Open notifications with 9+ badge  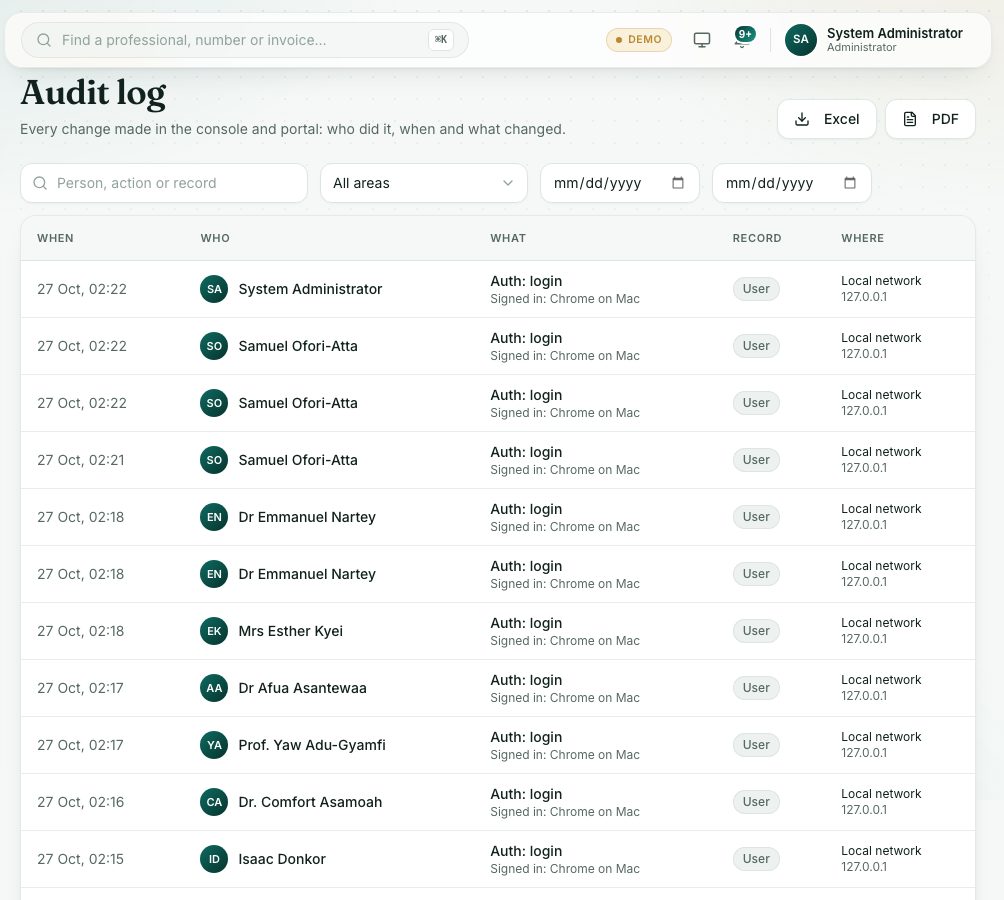coord(743,38)
